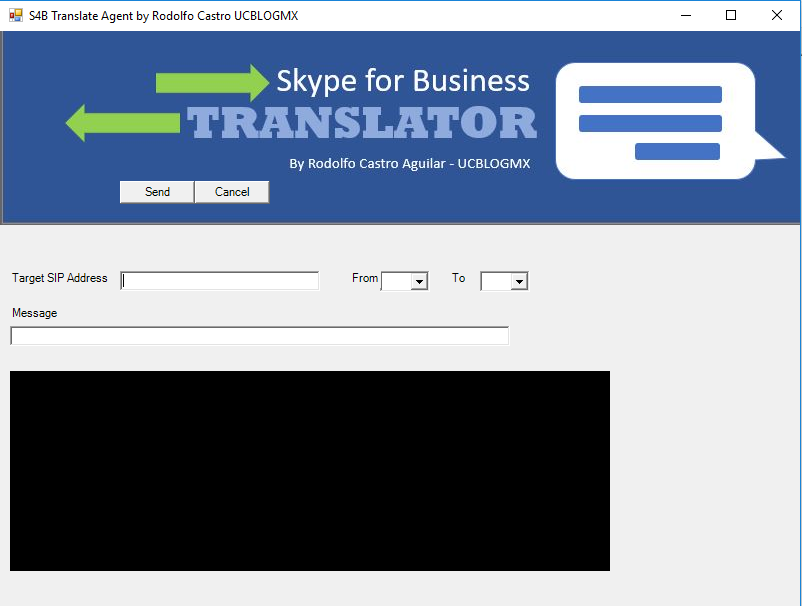
Task: Click the Rodolfo Castro Aguilar author credit
Action: [x=409, y=163]
